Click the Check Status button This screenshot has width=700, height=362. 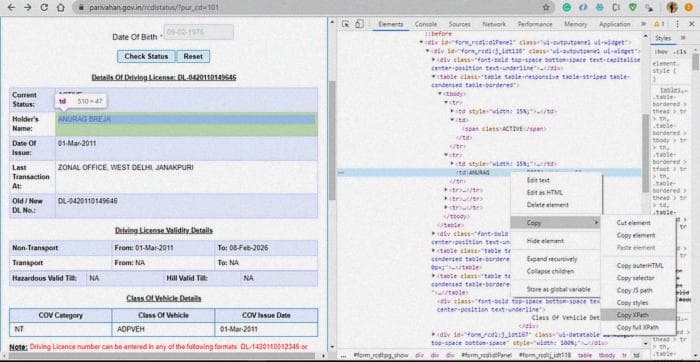[x=146, y=57]
